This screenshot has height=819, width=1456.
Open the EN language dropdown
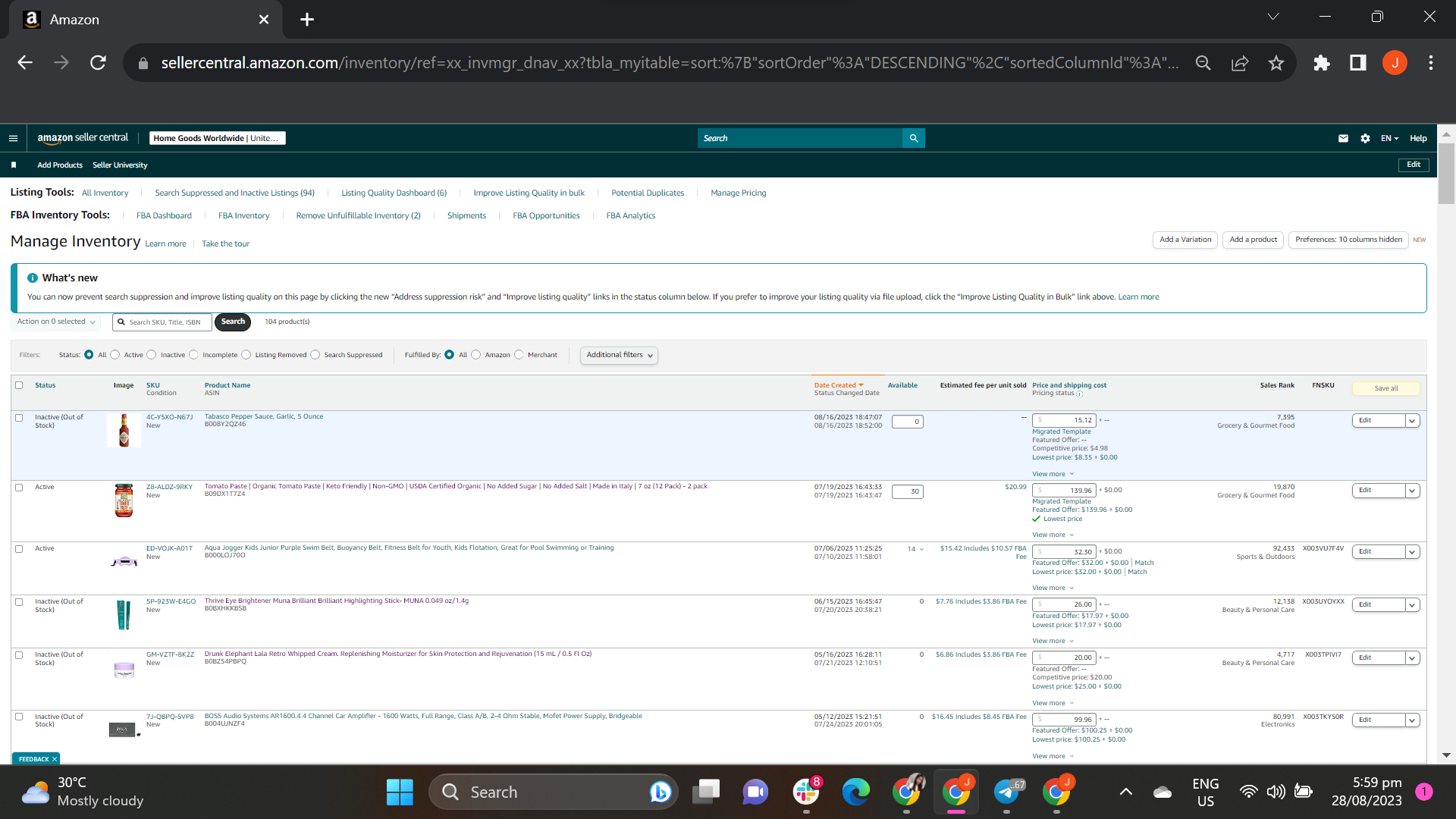click(1389, 138)
